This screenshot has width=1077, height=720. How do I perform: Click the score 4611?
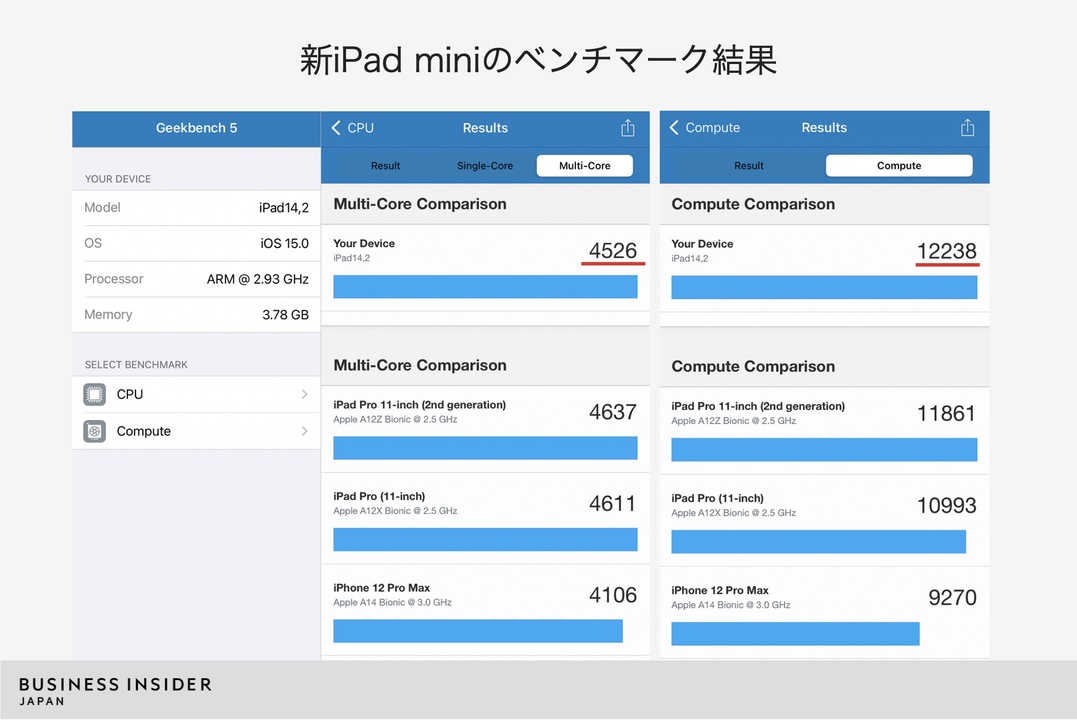point(613,504)
